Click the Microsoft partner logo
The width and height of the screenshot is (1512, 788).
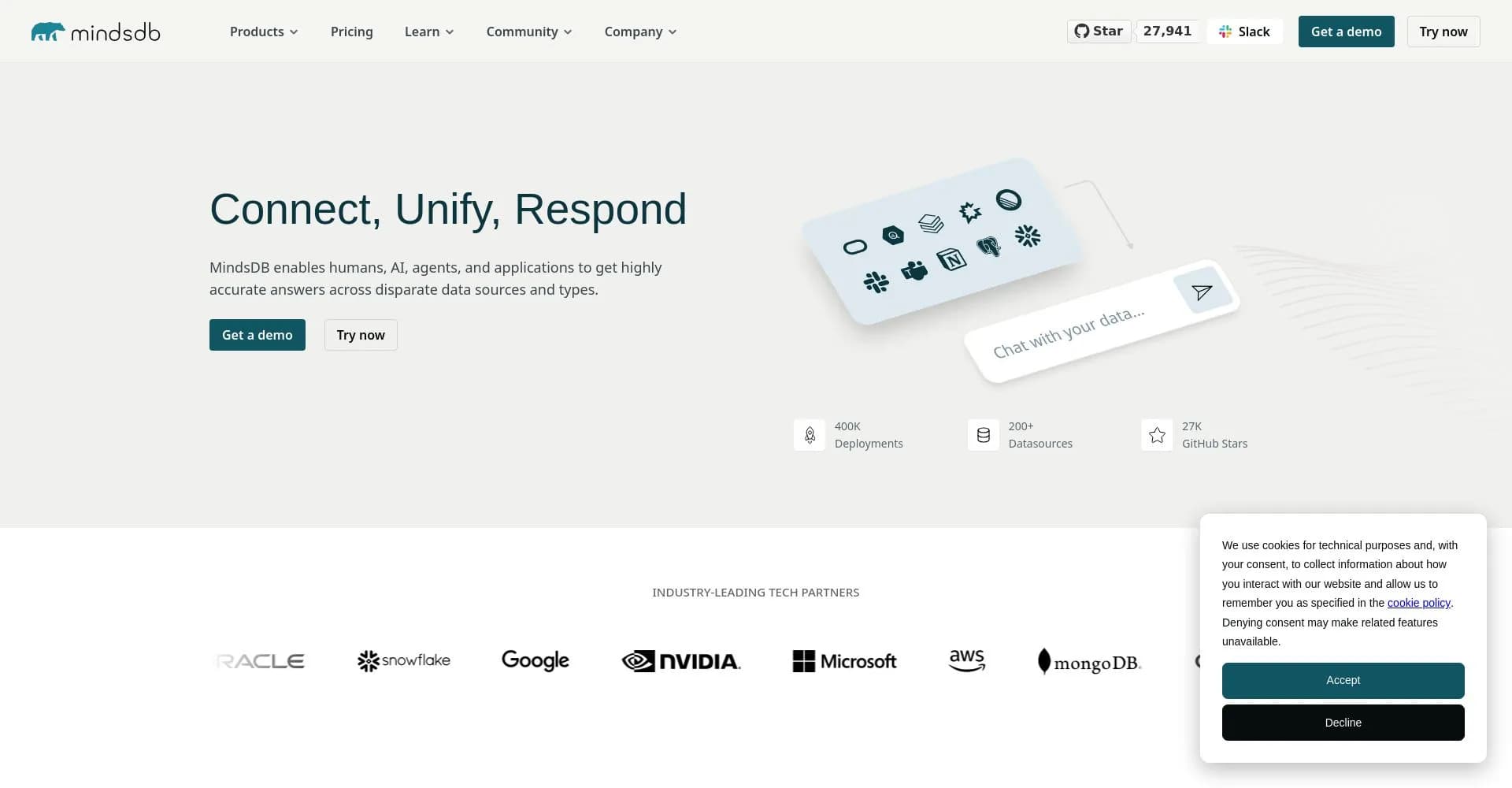[844, 661]
